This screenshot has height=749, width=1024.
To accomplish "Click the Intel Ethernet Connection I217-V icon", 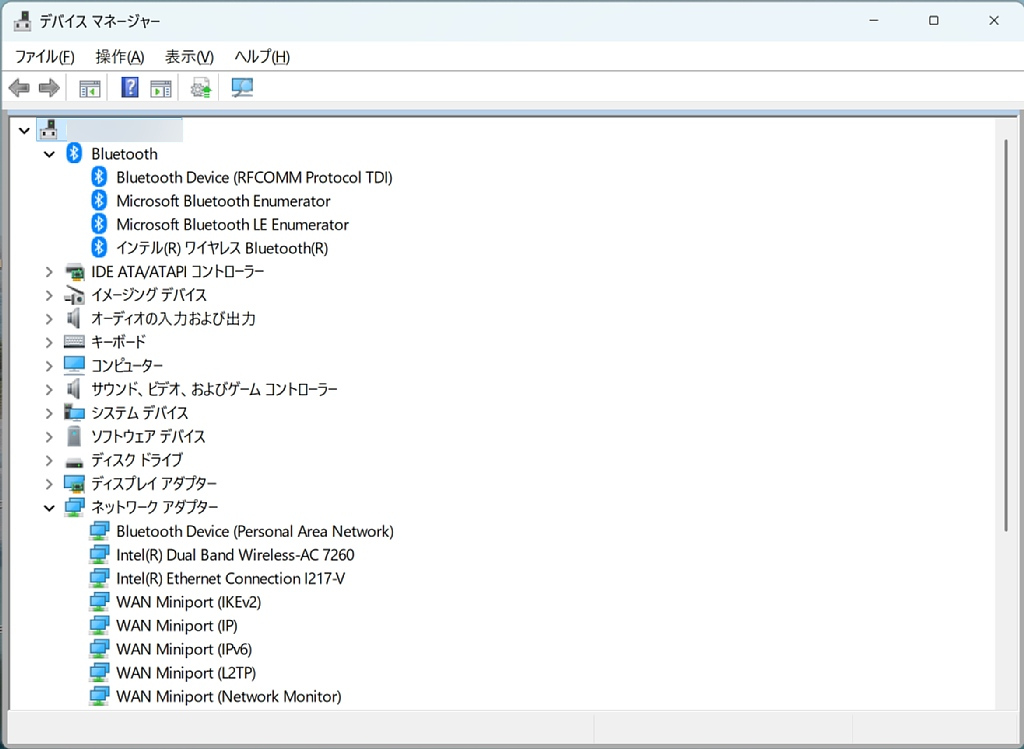I will 99,578.
